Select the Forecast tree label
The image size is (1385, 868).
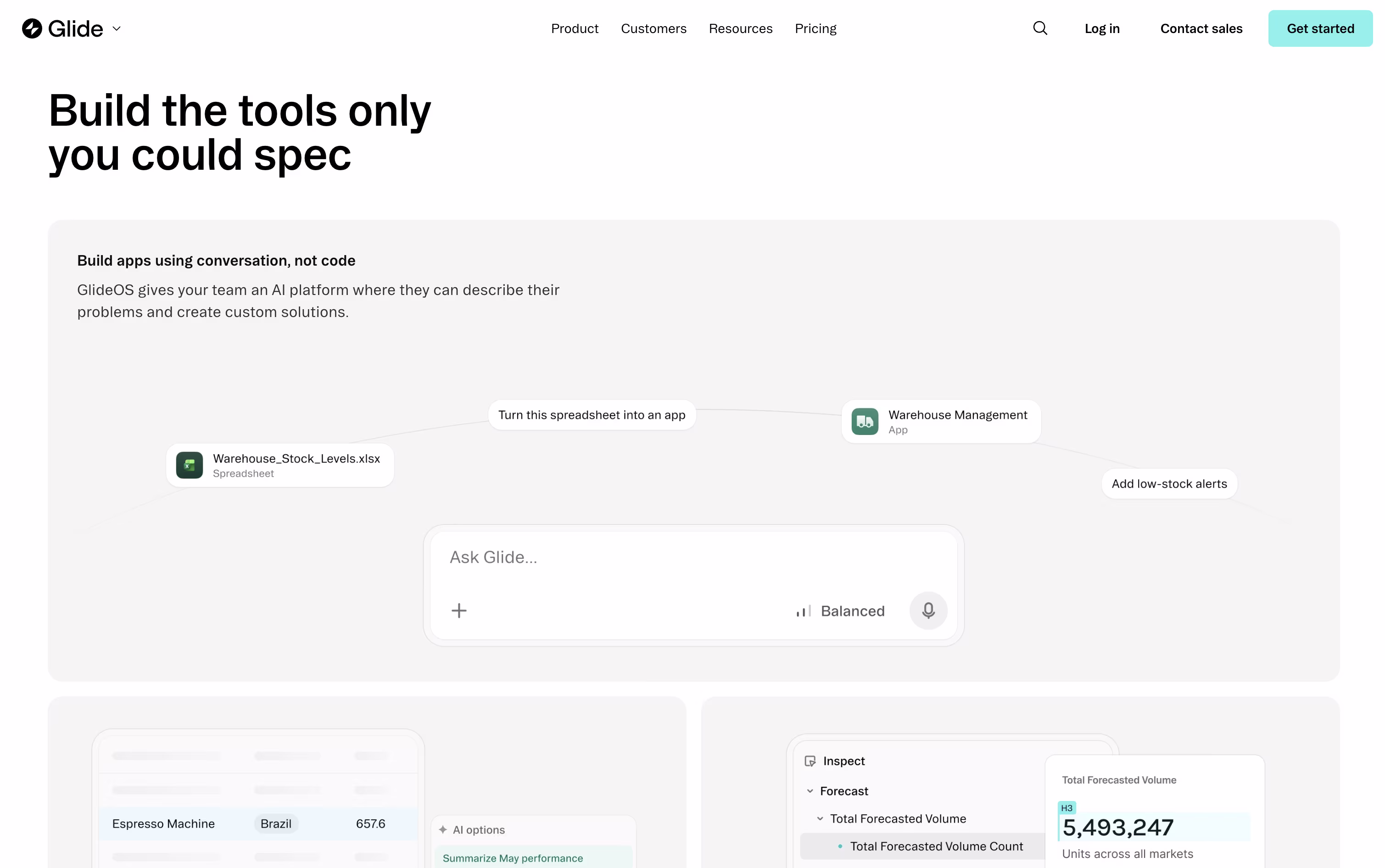coord(843,791)
